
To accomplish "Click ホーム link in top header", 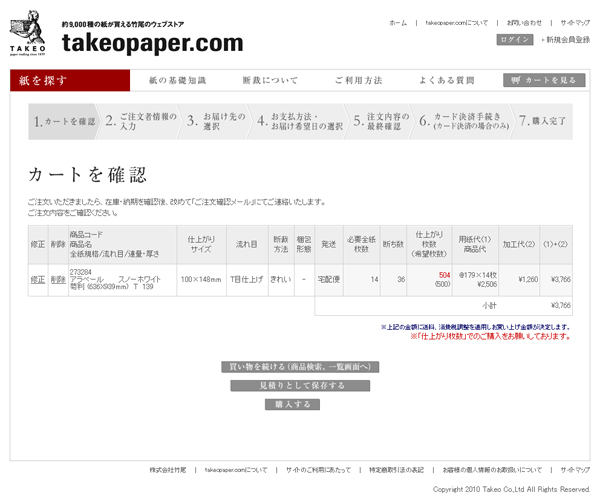I will pos(398,22).
